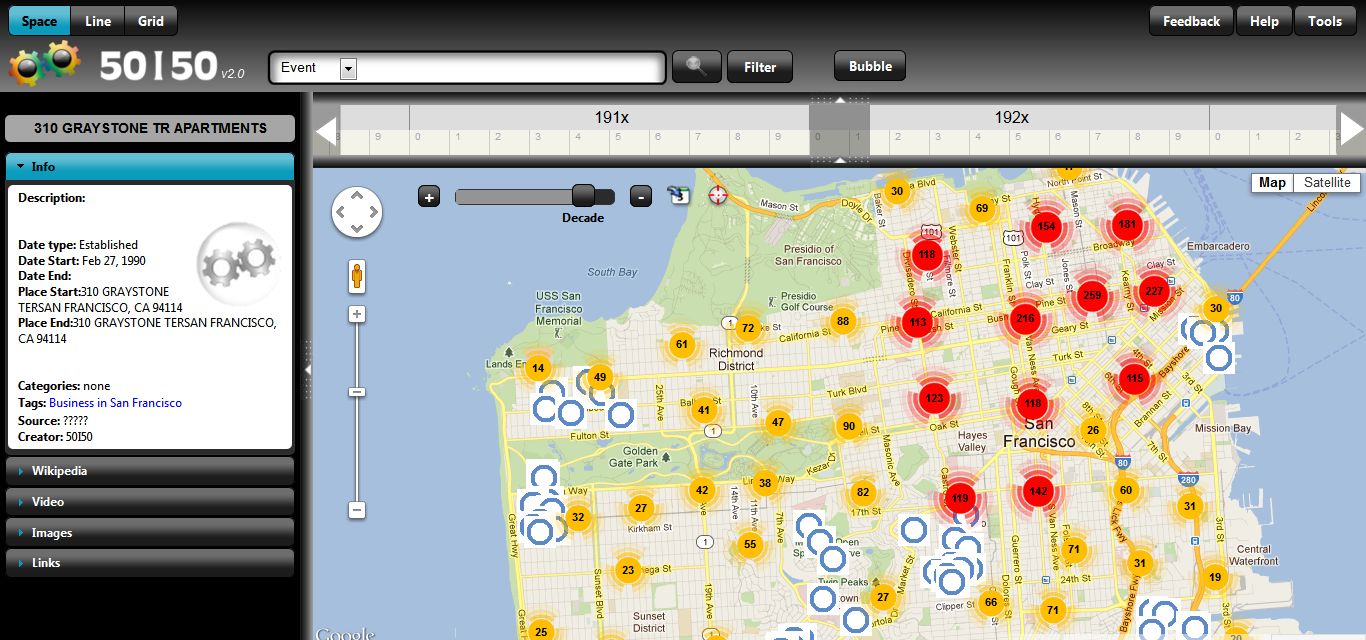
Task: Expand the Images panel section
Action: point(150,533)
